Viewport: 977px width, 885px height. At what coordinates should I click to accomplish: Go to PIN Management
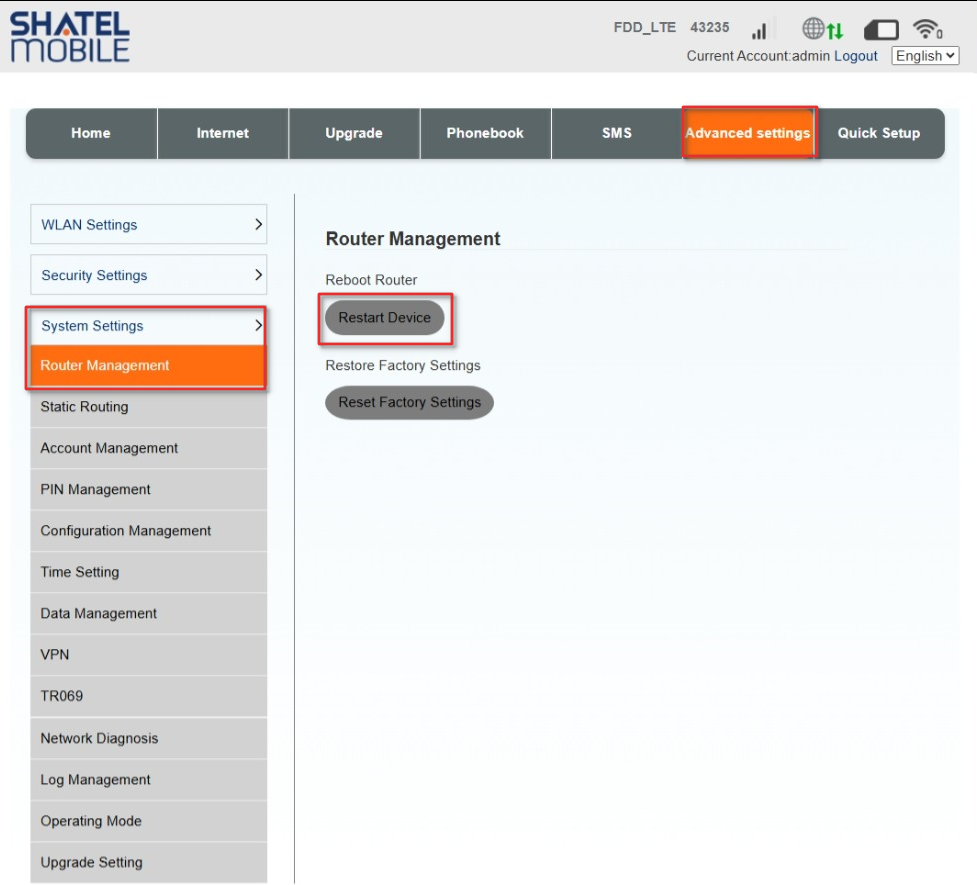(x=148, y=489)
